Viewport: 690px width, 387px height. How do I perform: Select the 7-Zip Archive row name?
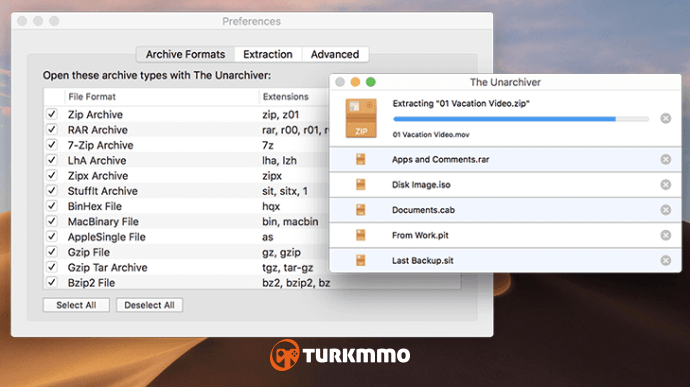[100, 145]
